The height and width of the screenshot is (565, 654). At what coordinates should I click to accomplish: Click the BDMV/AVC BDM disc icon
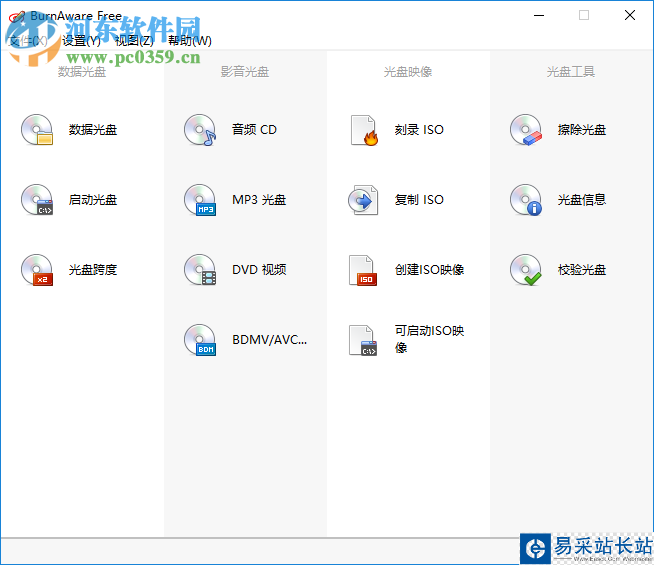pos(200,340)
